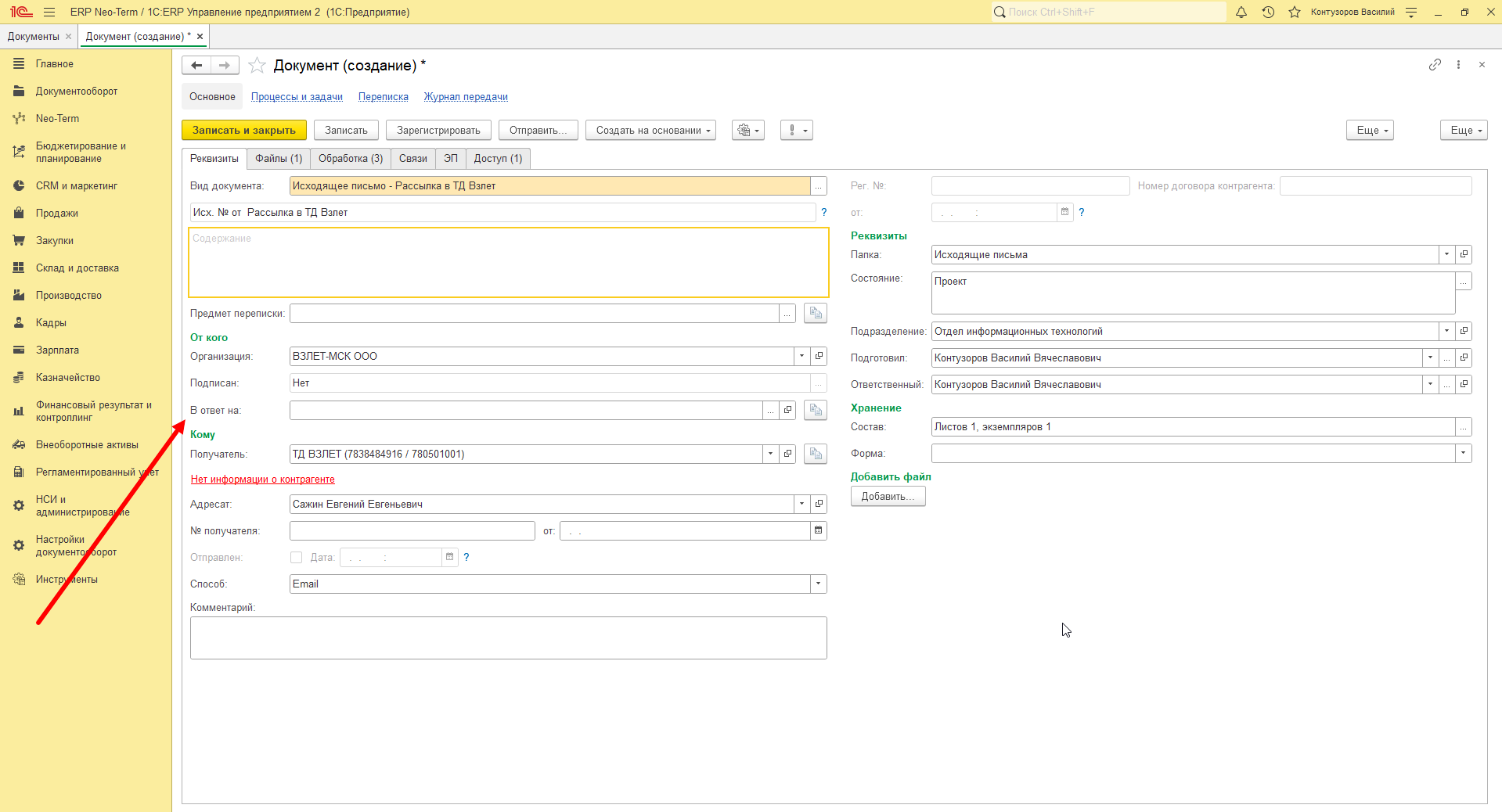This screenshot has width=1502, height=812.
Task: Open calendar picker for recipient number date
Action: pos(818,530)
